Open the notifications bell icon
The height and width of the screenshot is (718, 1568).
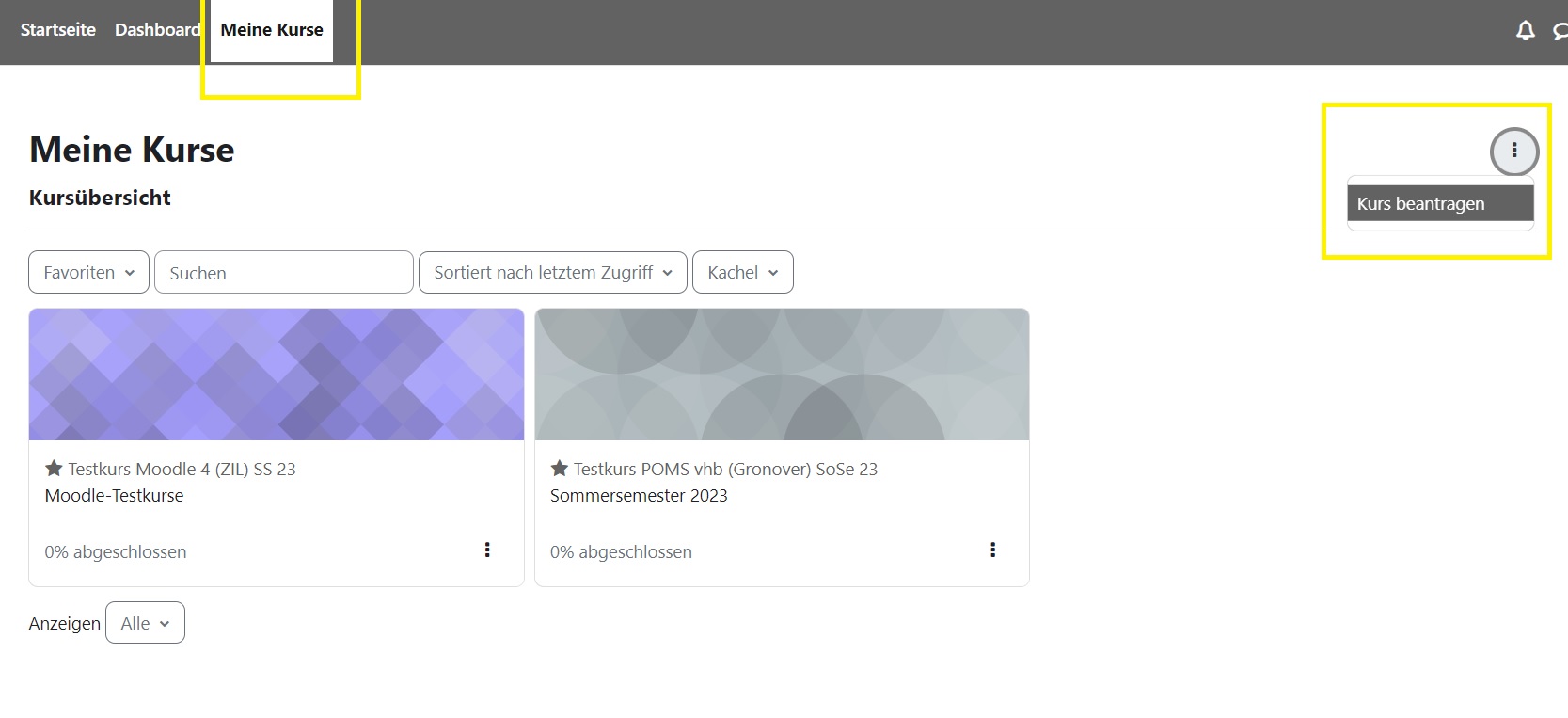click(1525, 31)
